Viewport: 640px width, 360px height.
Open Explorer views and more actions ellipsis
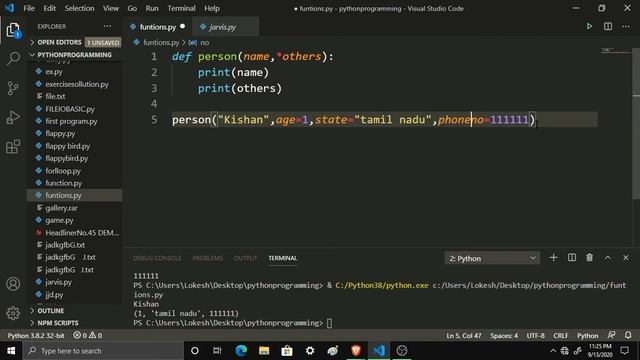(x=107, y=27)
